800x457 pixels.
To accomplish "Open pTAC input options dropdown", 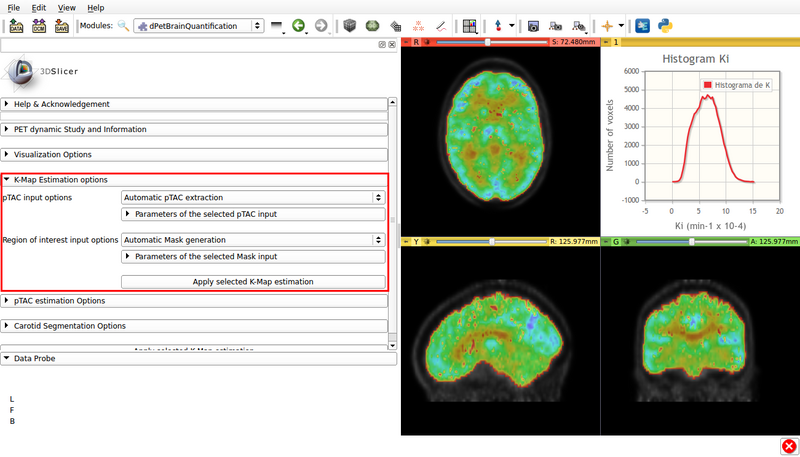I will click(x=252, y=198).
